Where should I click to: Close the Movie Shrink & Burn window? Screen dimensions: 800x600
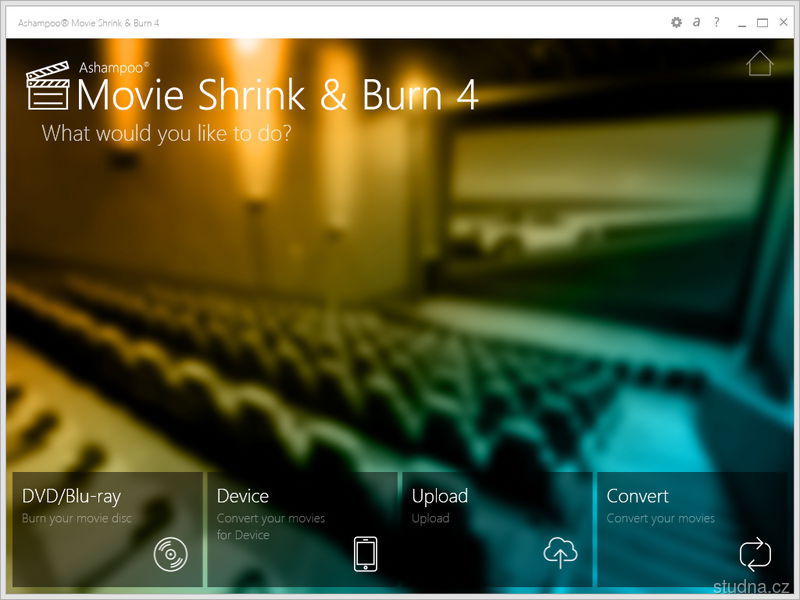783,22
